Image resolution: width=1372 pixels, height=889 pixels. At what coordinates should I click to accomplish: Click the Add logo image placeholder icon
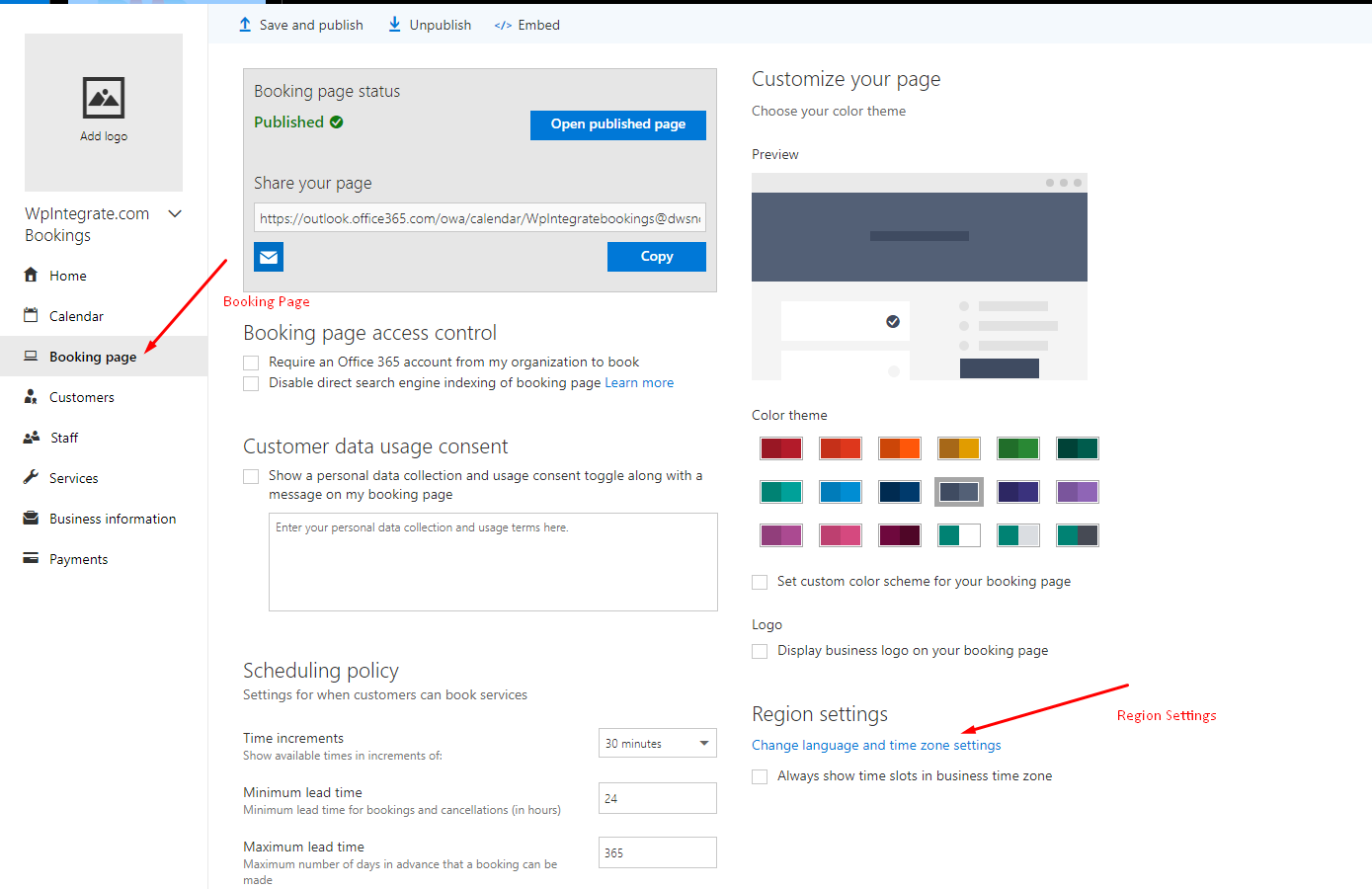pyautogui.click(x=104, y=98)
